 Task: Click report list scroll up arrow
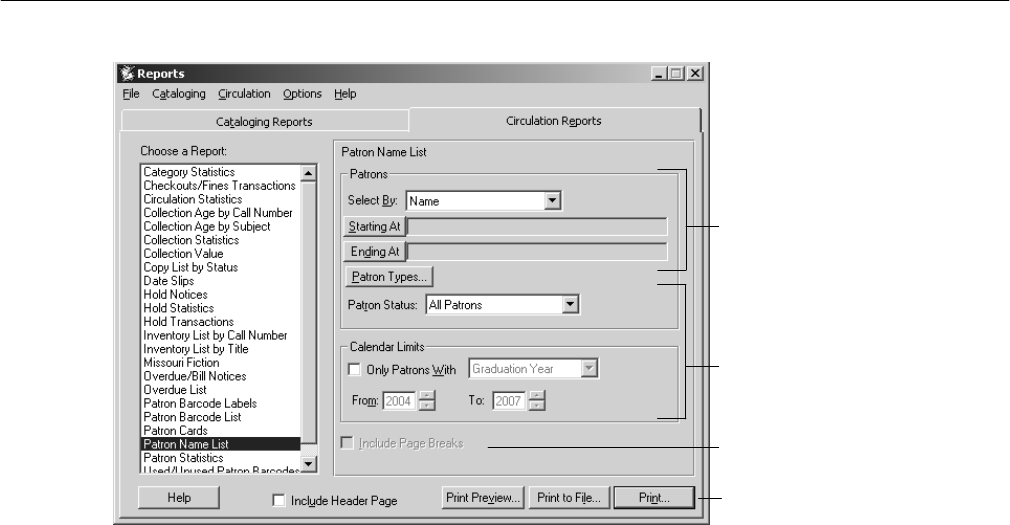pyautogui.click(x=309, y=173)
